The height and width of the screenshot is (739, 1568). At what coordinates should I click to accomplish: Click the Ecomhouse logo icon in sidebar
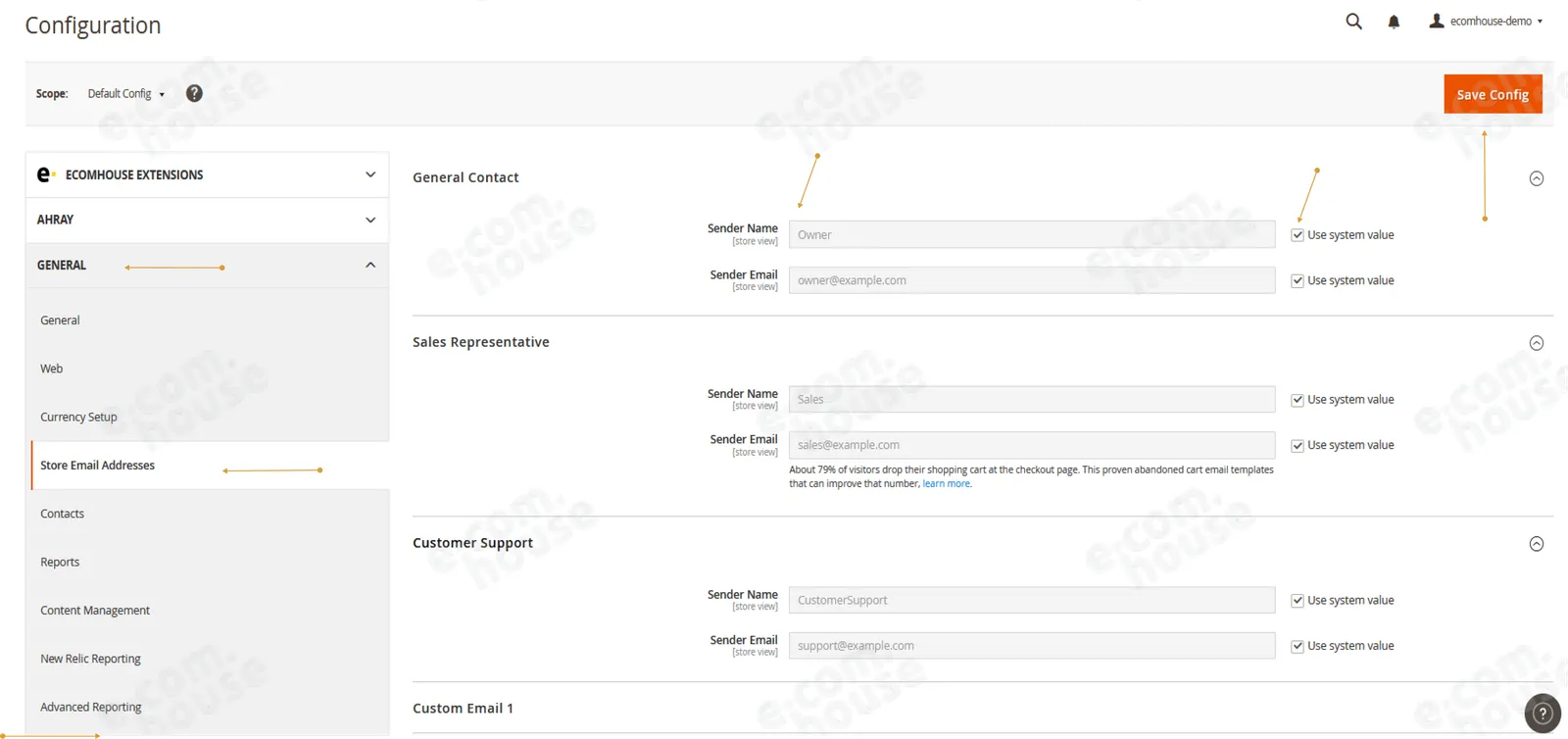click(46, 174)
